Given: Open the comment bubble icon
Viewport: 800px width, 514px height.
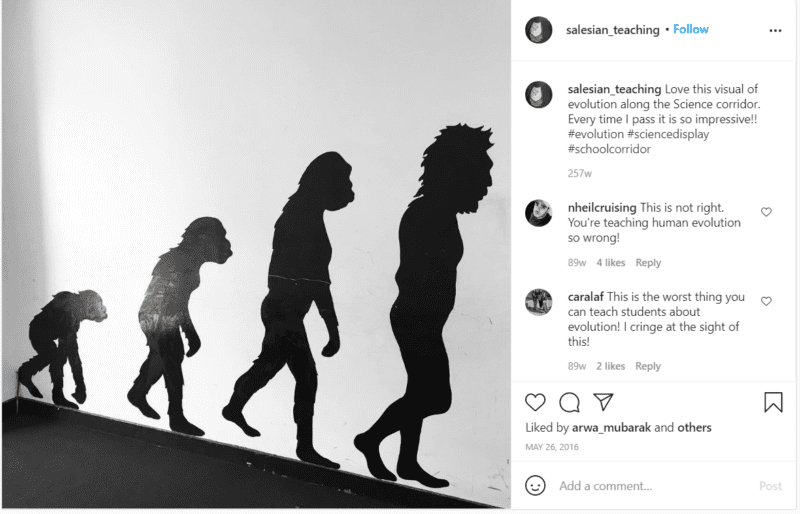Looking at the screenshot, I should pos(569,402).
